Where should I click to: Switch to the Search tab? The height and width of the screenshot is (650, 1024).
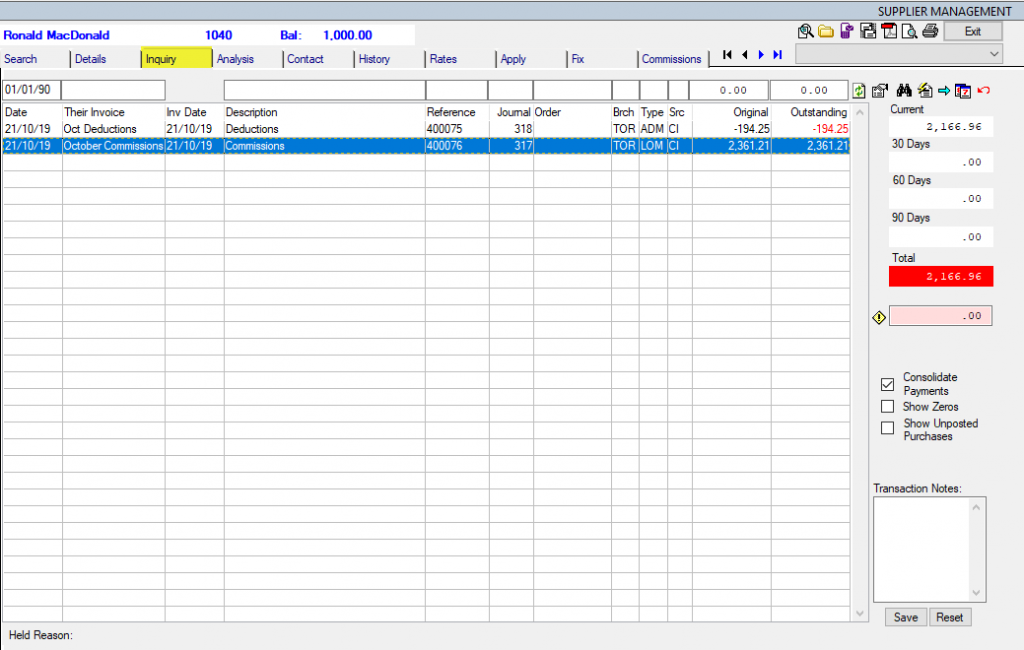click(x=21, y=59)
